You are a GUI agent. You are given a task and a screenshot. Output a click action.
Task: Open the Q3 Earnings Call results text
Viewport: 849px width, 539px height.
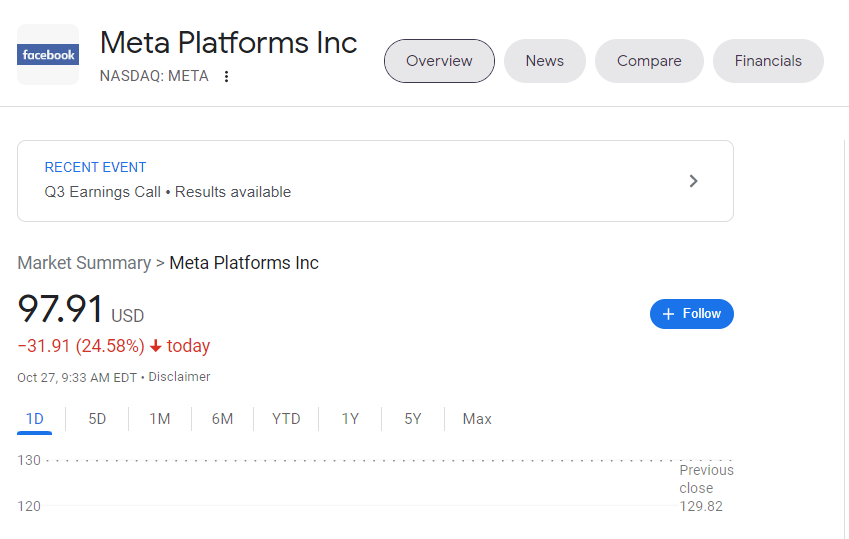[x=168, y=192]
